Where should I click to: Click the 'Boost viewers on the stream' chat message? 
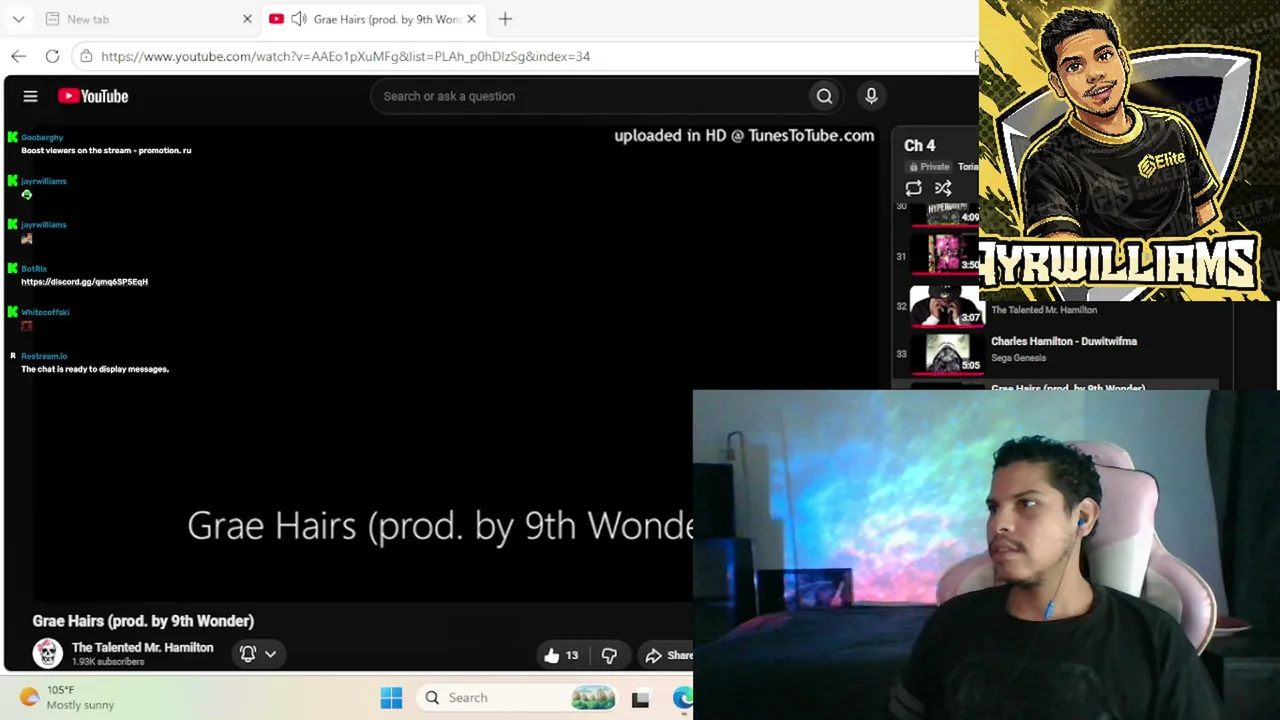pos(106,150)
